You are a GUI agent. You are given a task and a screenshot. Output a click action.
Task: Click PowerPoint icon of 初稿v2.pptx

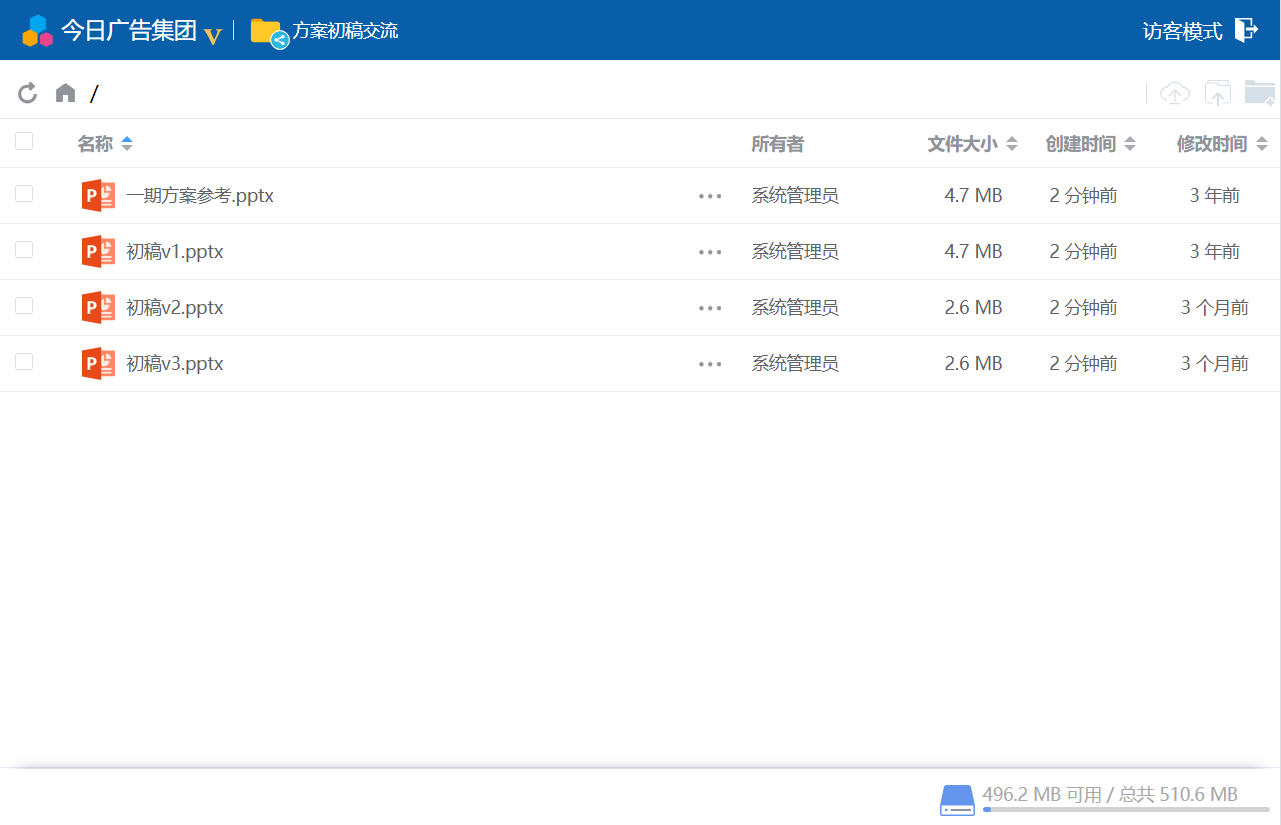click(x=98, y=307)
